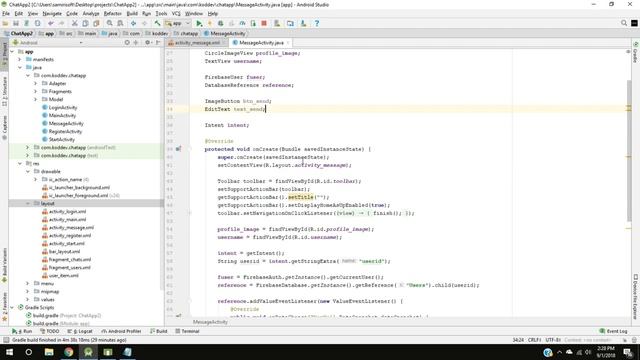Click the Help question mark icon

tap(317, 23)
